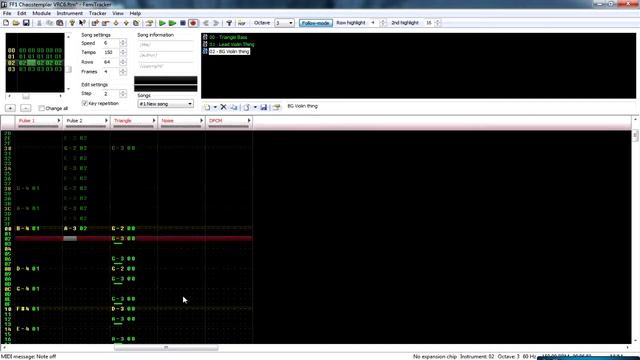Remove the selected instrument
Viewport: 640px width, 360px height.
pos(223,107)
